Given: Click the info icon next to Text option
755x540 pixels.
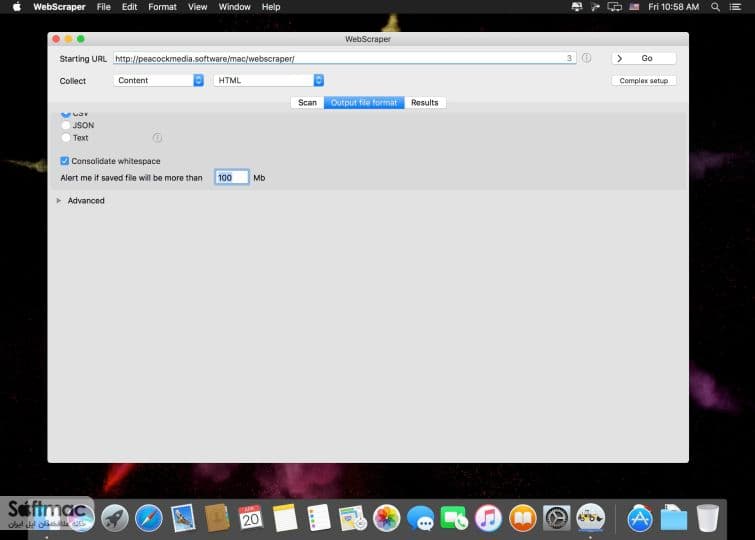Looking at the screenshot, I should 157,138.
